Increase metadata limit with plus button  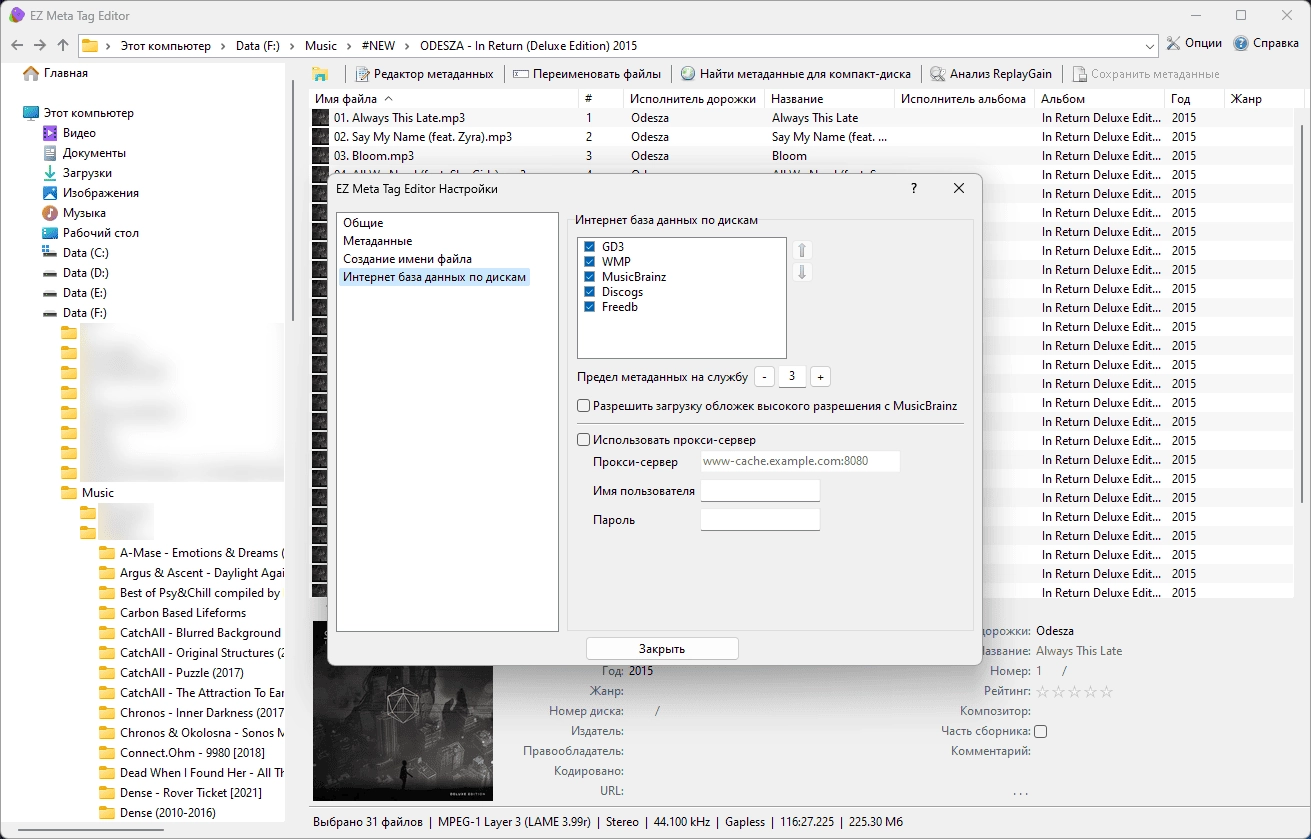(820, 376)
